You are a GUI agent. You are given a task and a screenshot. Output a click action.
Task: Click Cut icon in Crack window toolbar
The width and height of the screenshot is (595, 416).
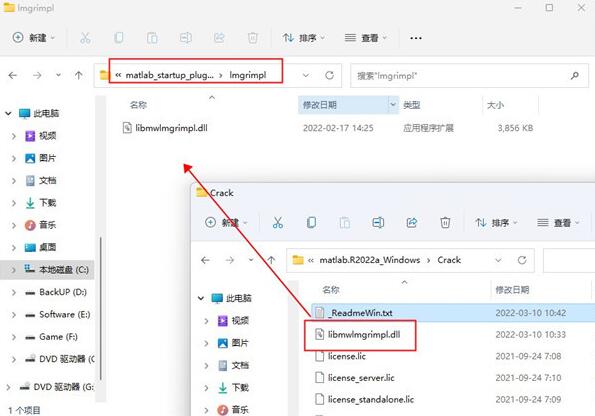278,222
